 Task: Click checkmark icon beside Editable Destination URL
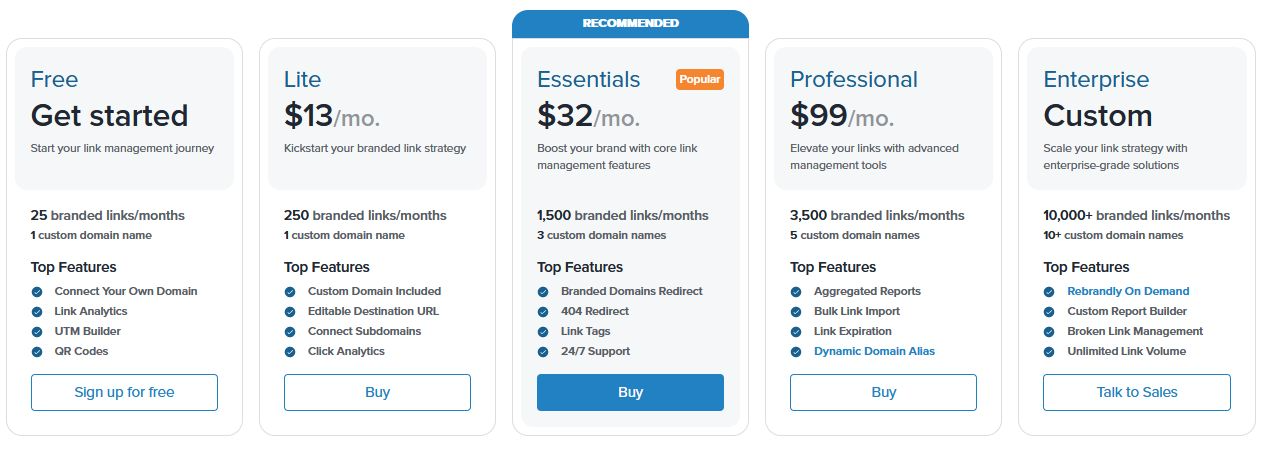pos(290,312)
